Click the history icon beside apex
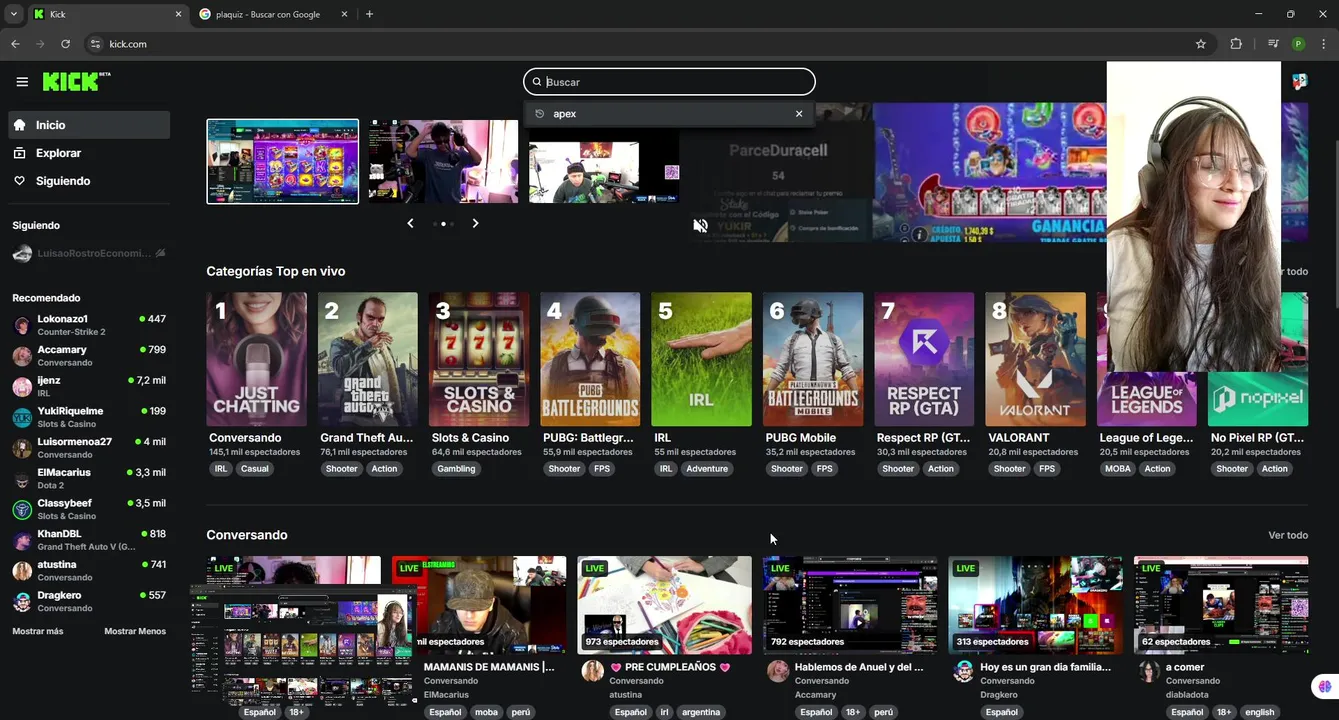The width and height of the screenshot is (1339, 720). pyautogui.click(x=540, y=114)
